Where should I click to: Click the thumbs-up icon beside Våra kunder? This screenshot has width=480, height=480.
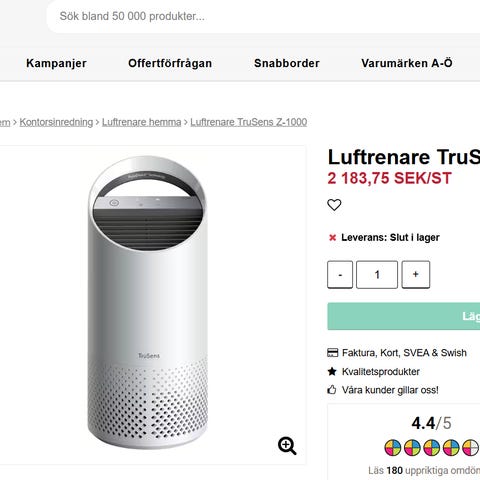click(332, 390)
